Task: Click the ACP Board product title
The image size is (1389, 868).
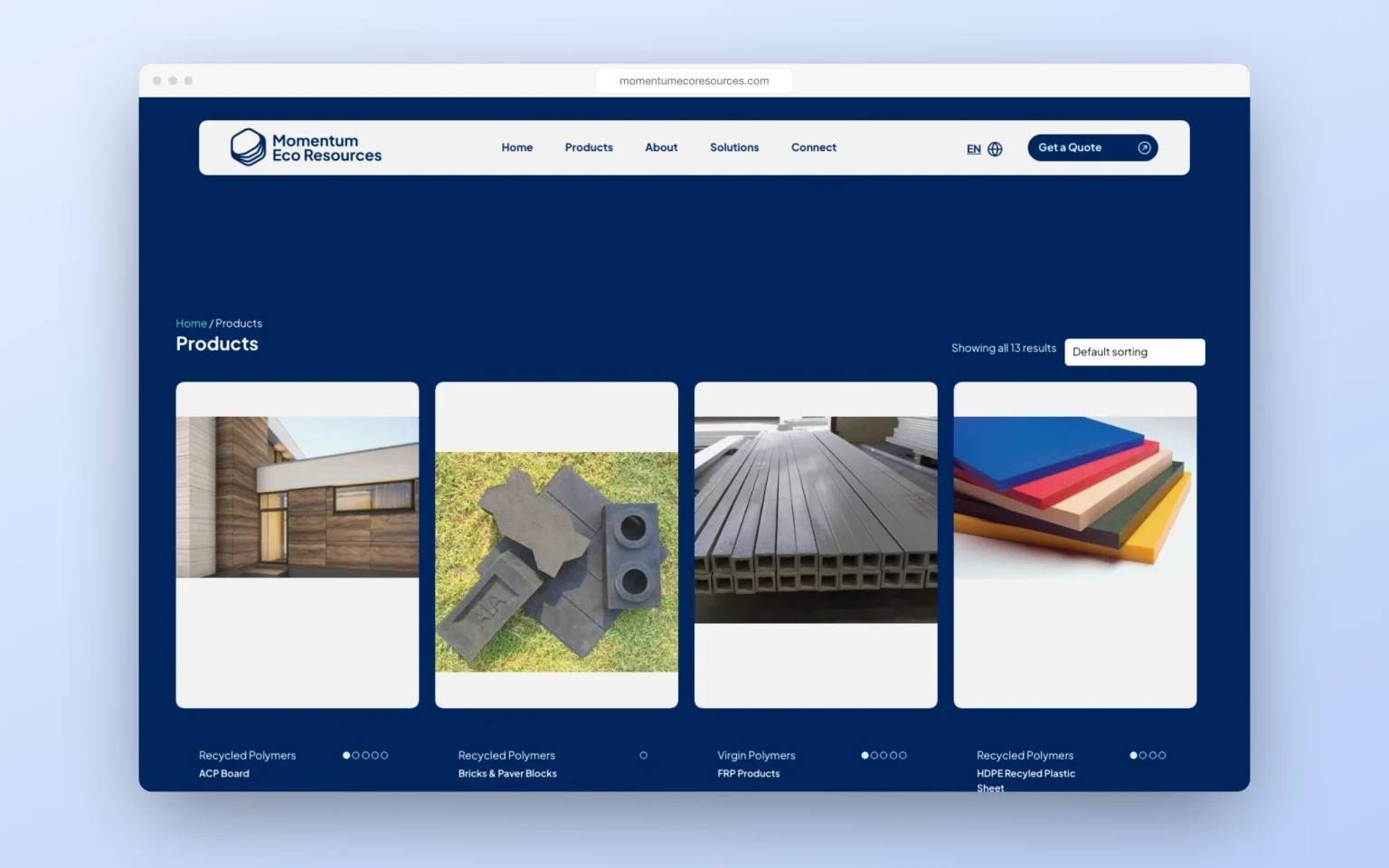Action: click(224, 774)
